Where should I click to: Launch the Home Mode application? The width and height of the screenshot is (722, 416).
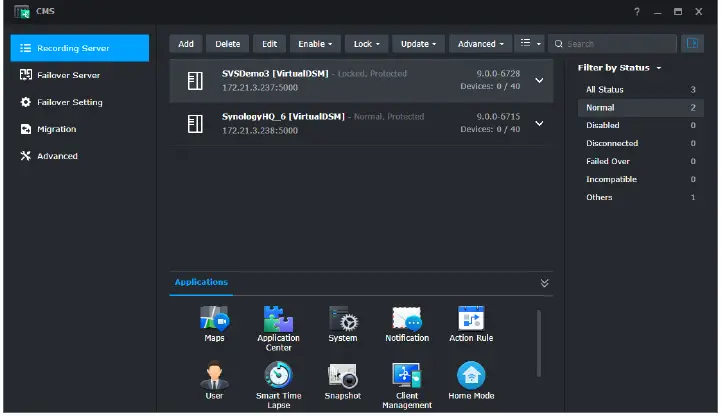471,381
